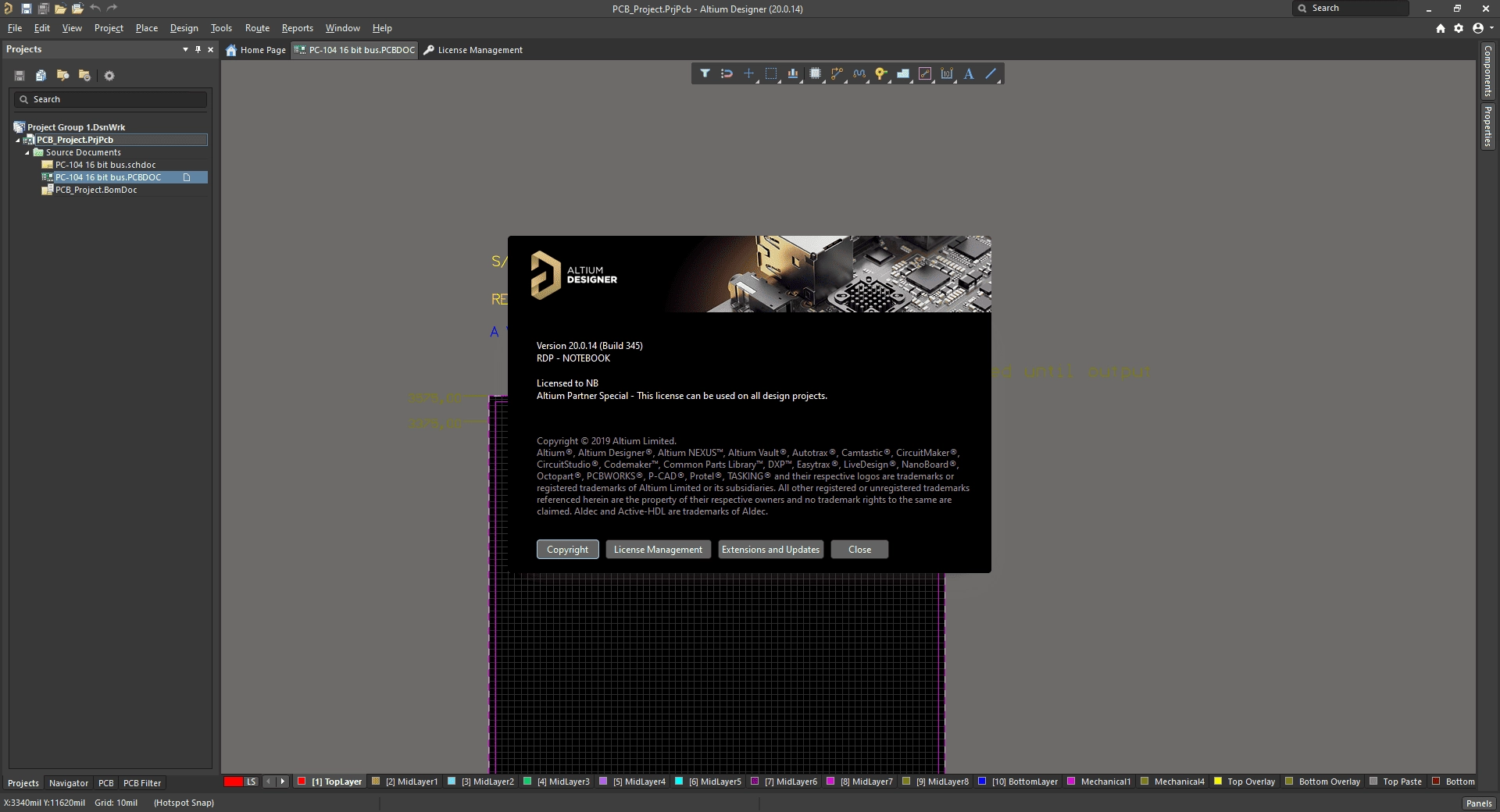
Task: Start interactive routing tool icon
Action: pyautogui.click(x=837, y=73)
